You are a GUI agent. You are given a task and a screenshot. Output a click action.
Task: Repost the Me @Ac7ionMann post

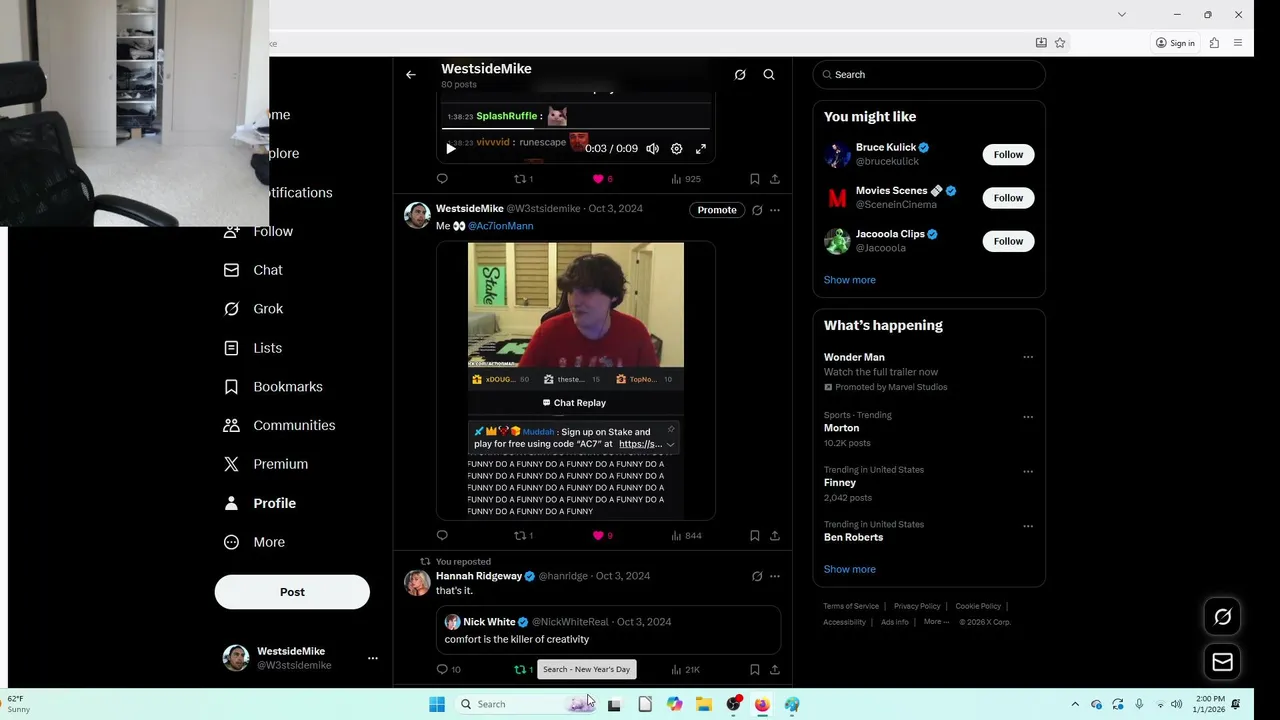pos(523,536)
